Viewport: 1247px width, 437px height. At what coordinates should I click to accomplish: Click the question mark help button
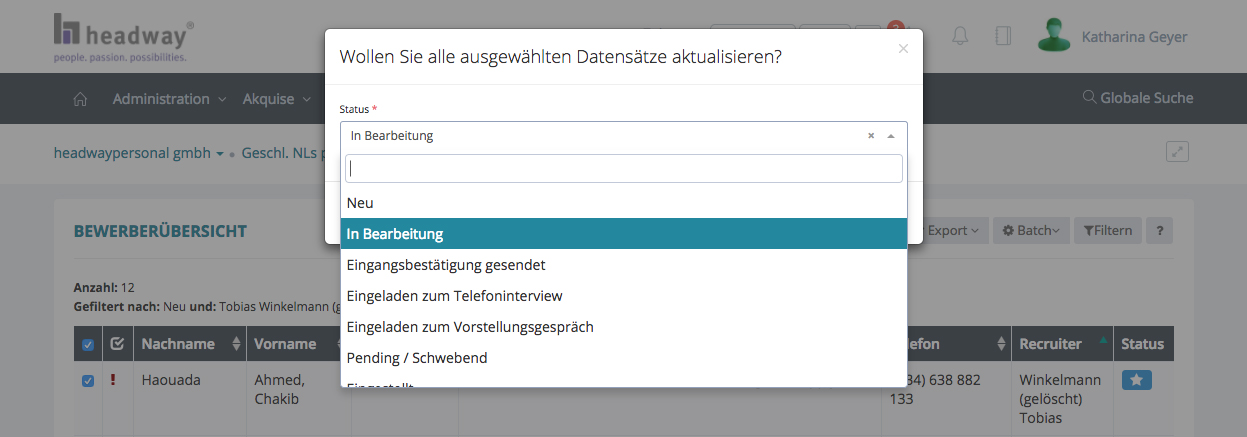pos(1159,231)
